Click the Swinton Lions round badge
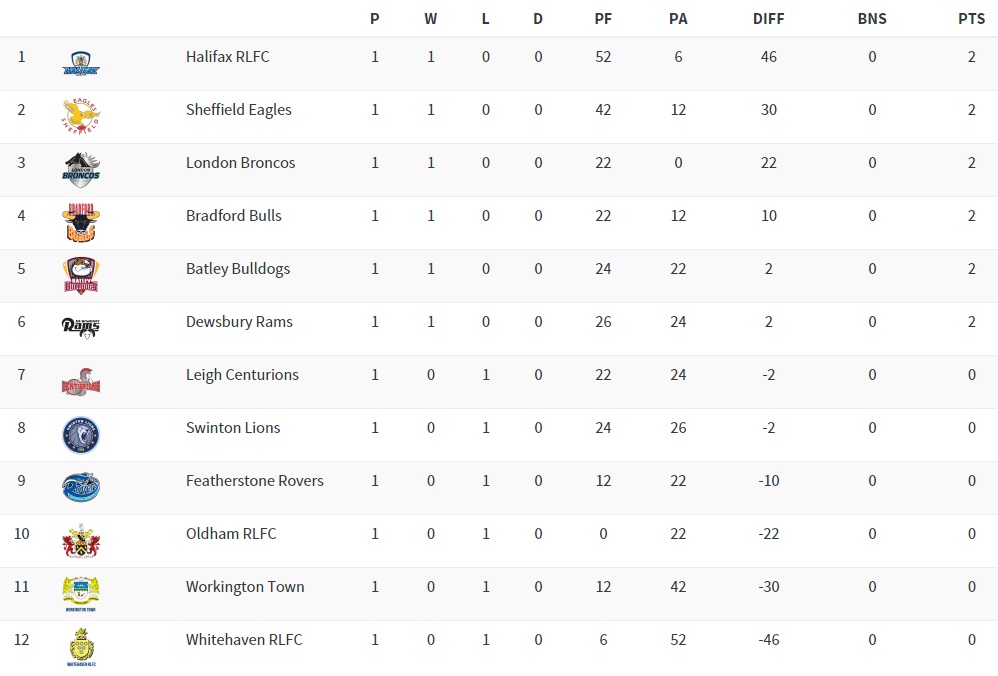Viewport: 998px width, 676px height. (x=81, y=435)
